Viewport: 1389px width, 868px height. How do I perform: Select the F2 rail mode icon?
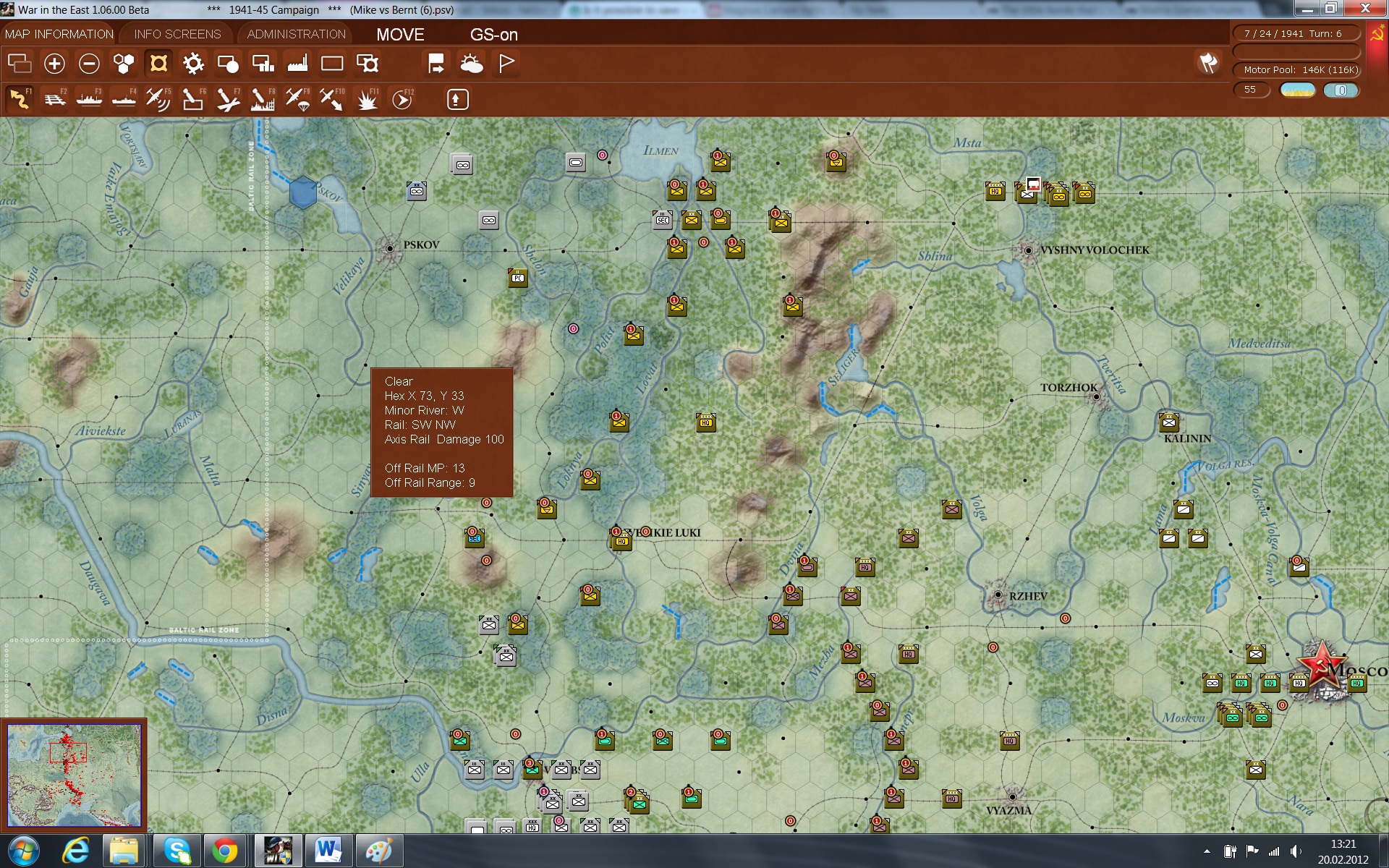point(54,99)
